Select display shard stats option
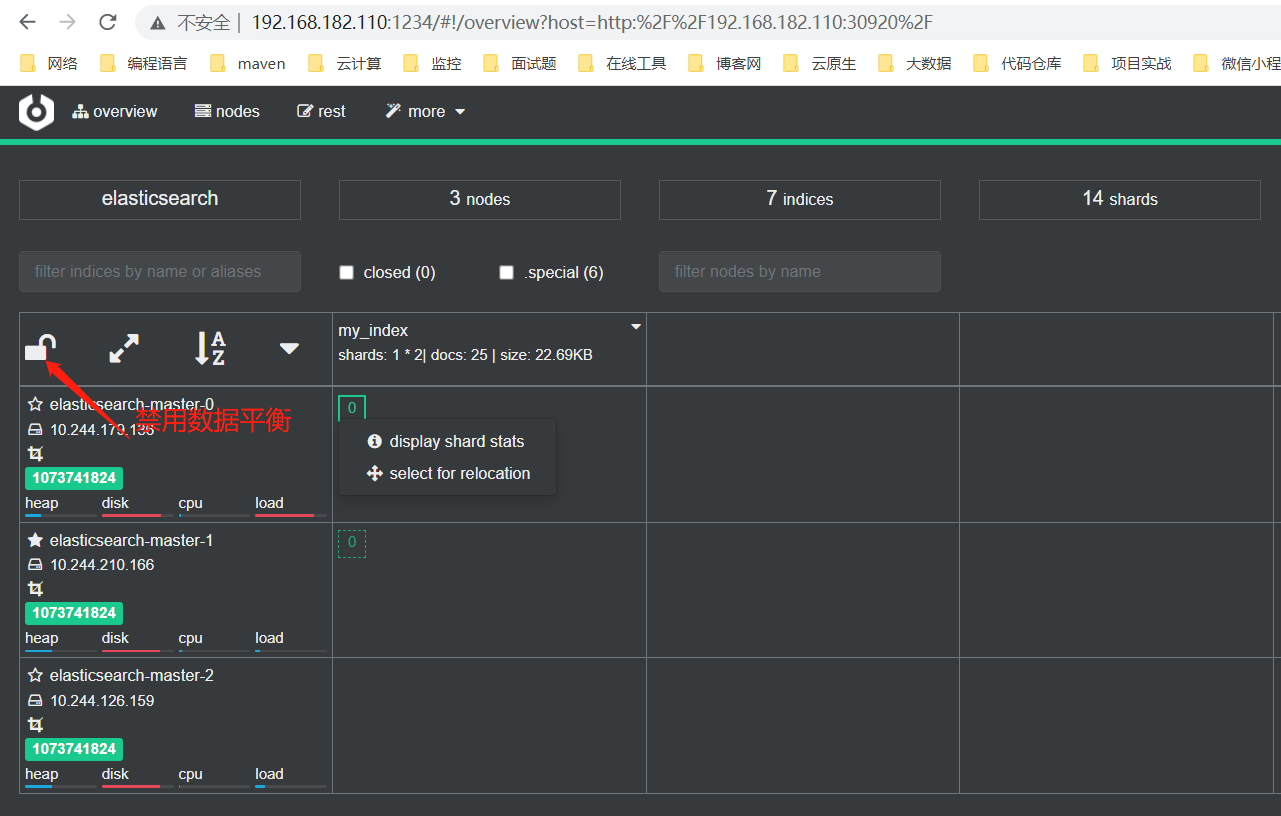Screen dimensions: 1281x816 (x=447, y=441)
